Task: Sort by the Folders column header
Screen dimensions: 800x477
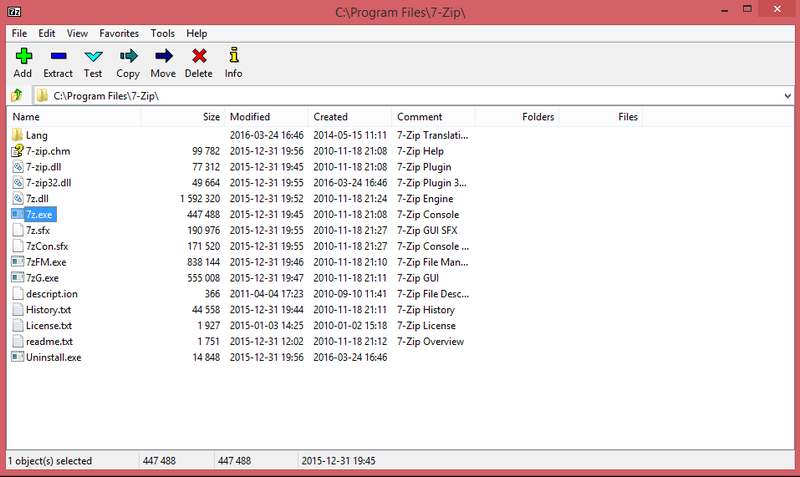Action: tap(517, 117)
